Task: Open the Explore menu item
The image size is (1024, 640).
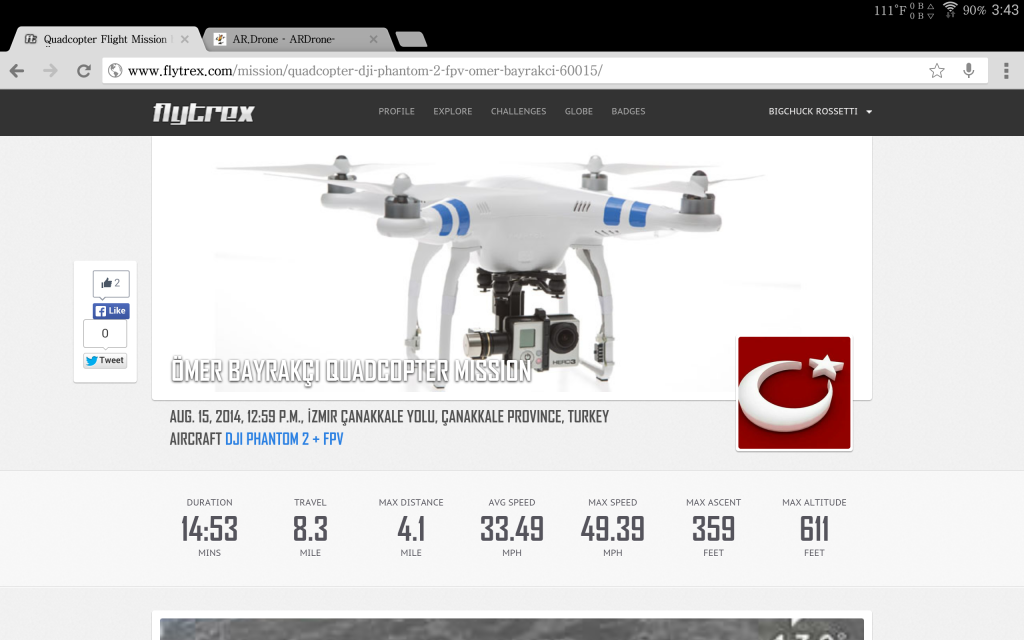Action: (453, 112)
